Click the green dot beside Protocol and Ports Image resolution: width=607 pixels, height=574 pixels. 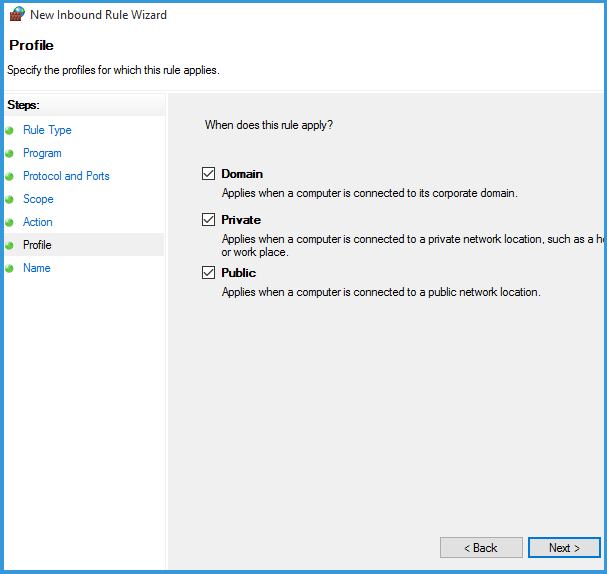pyautogui.click(x=10, y=177)
